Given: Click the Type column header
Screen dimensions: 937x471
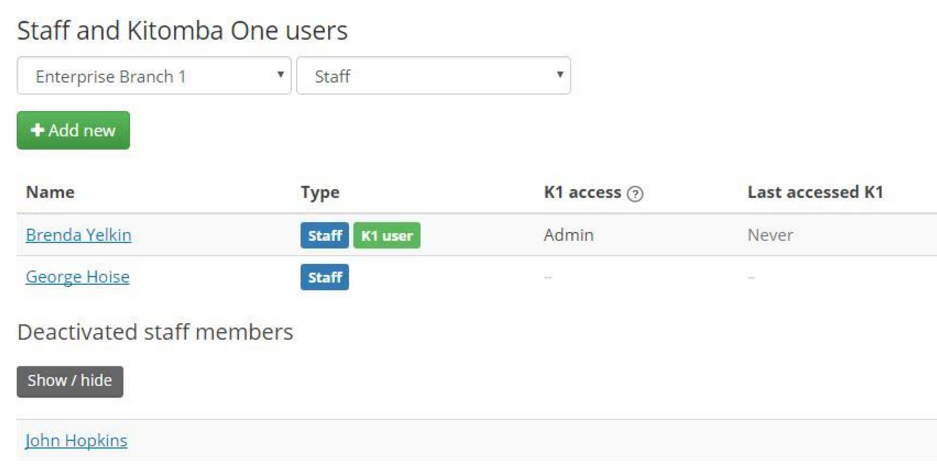Looking at the screenshot, I should coord(320,192).
